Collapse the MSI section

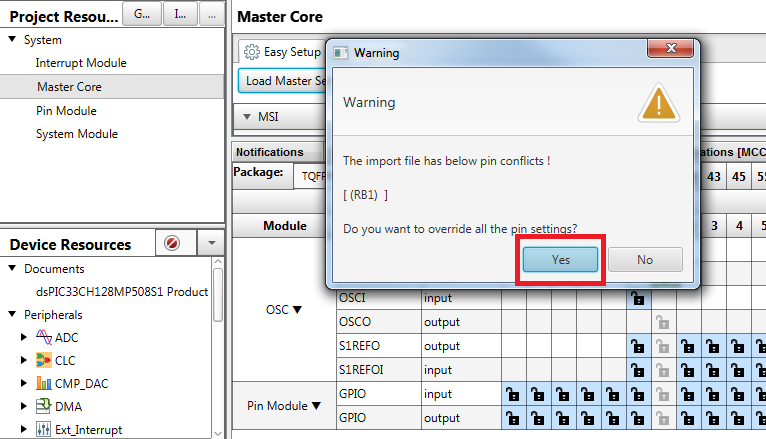(x=247, y=117)
